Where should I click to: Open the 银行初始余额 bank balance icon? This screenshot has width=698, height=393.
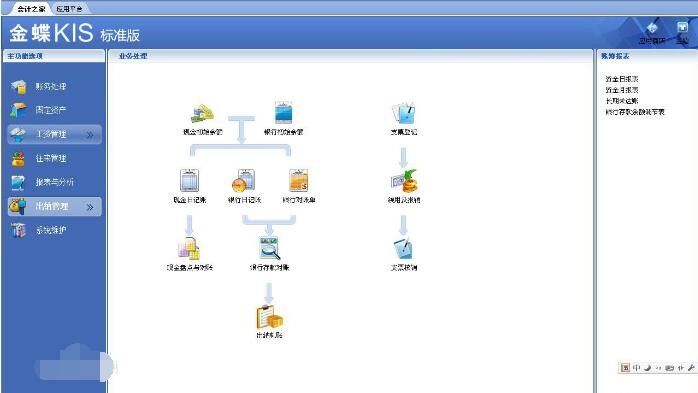tap(283, 113)
